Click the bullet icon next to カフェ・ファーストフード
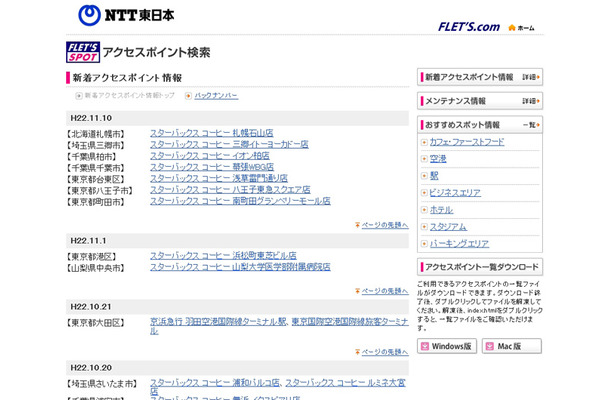This screenshot has width=610, height=400. (x=424, y=142)
